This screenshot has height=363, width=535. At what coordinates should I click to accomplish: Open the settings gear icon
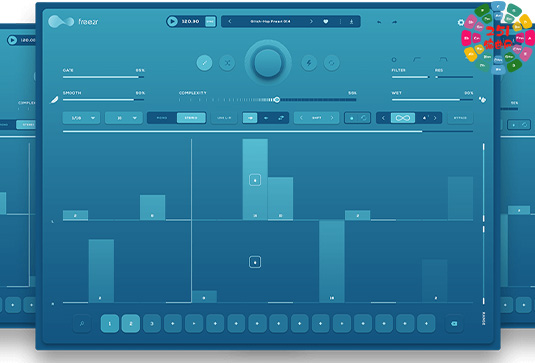point(461,23)
